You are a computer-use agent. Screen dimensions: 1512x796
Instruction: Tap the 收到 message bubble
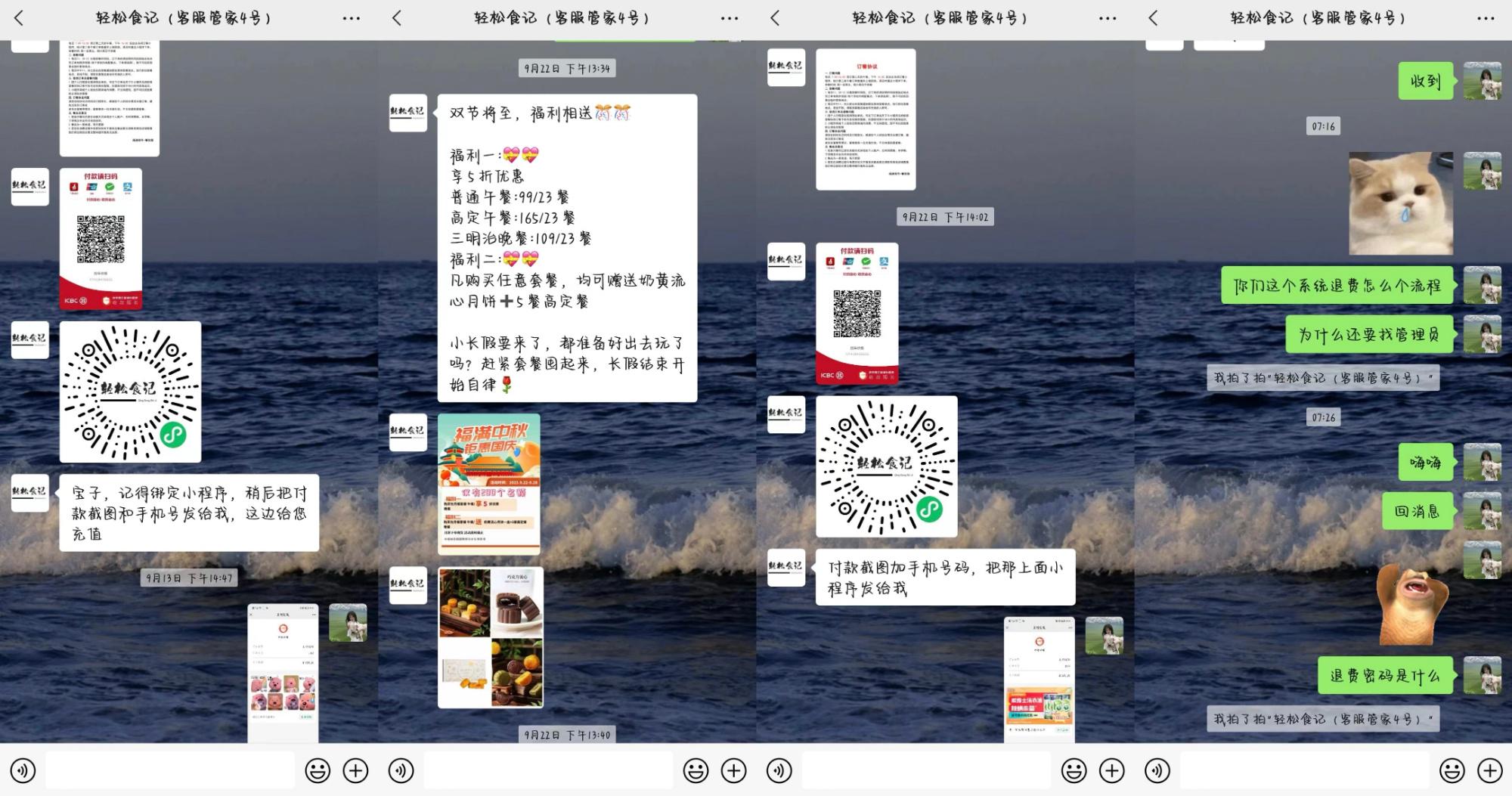pos(1426,81)
